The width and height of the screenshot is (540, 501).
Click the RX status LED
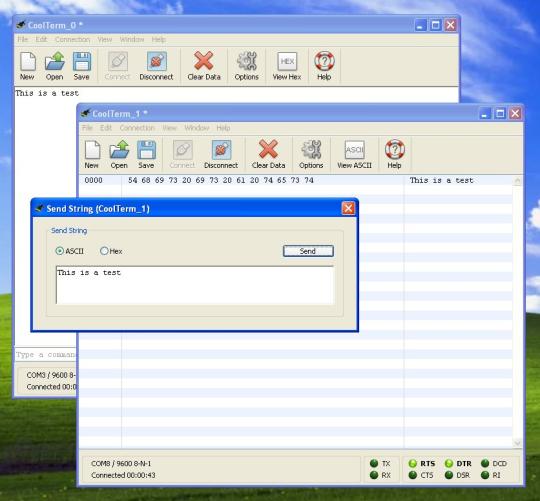[374, 475]
